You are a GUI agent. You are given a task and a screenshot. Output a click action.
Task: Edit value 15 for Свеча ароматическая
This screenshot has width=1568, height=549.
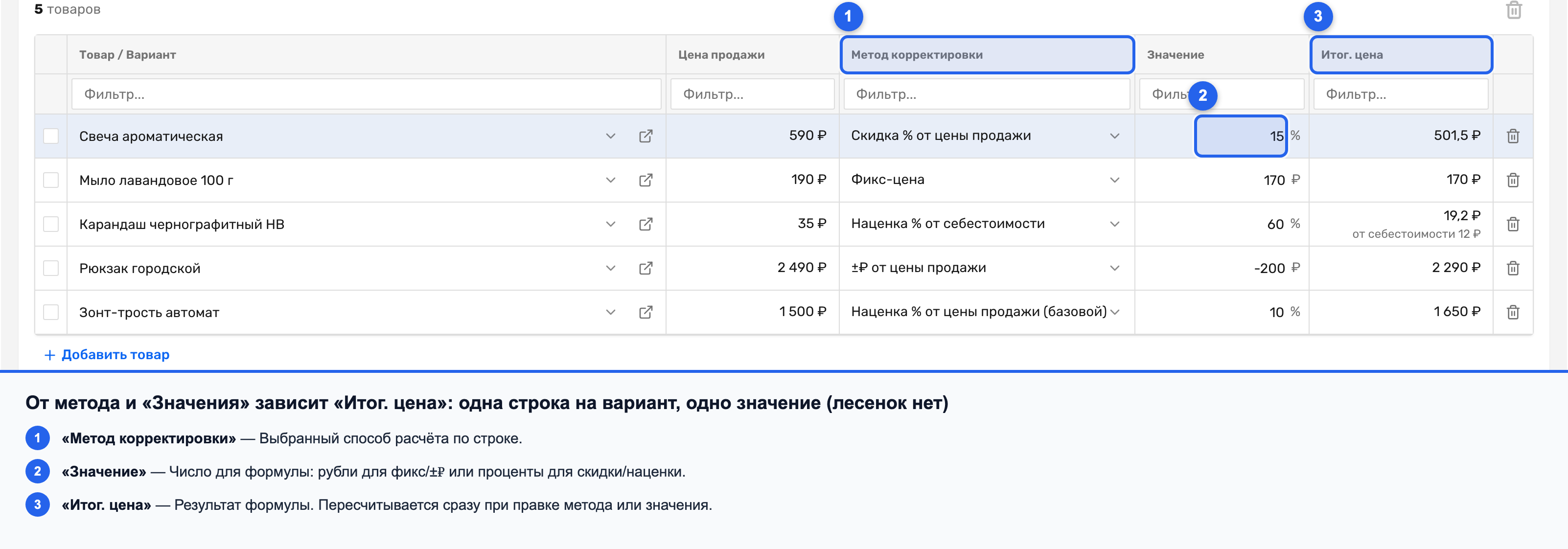tap(1241, 136)
